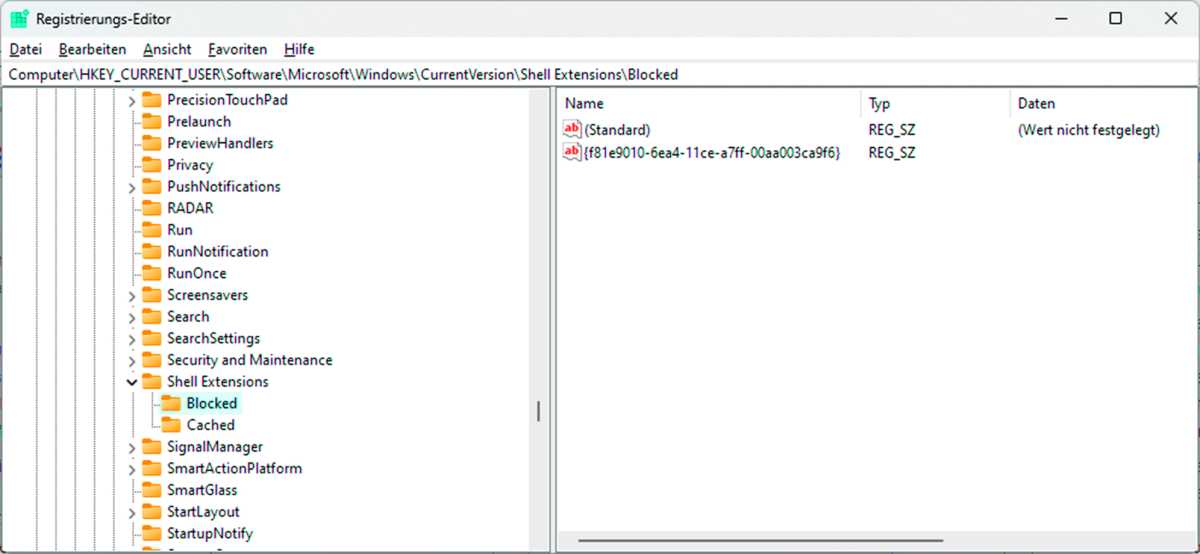Click the Privacy folder icon
Screen dimensions: 1200x554
pyautogui.click(x=151, y=165)
